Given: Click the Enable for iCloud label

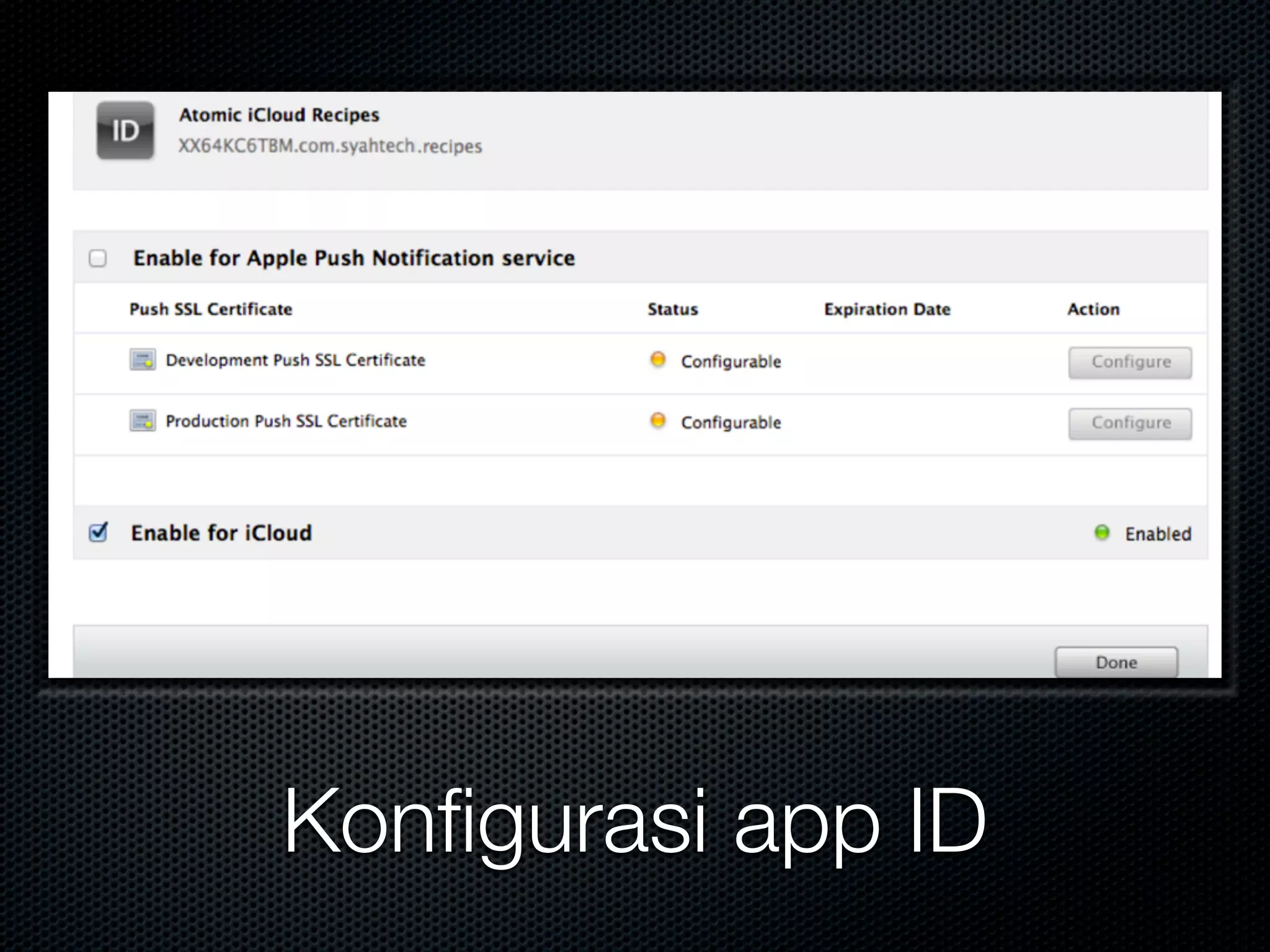Looking at the screenshot, I should (221, 533).
